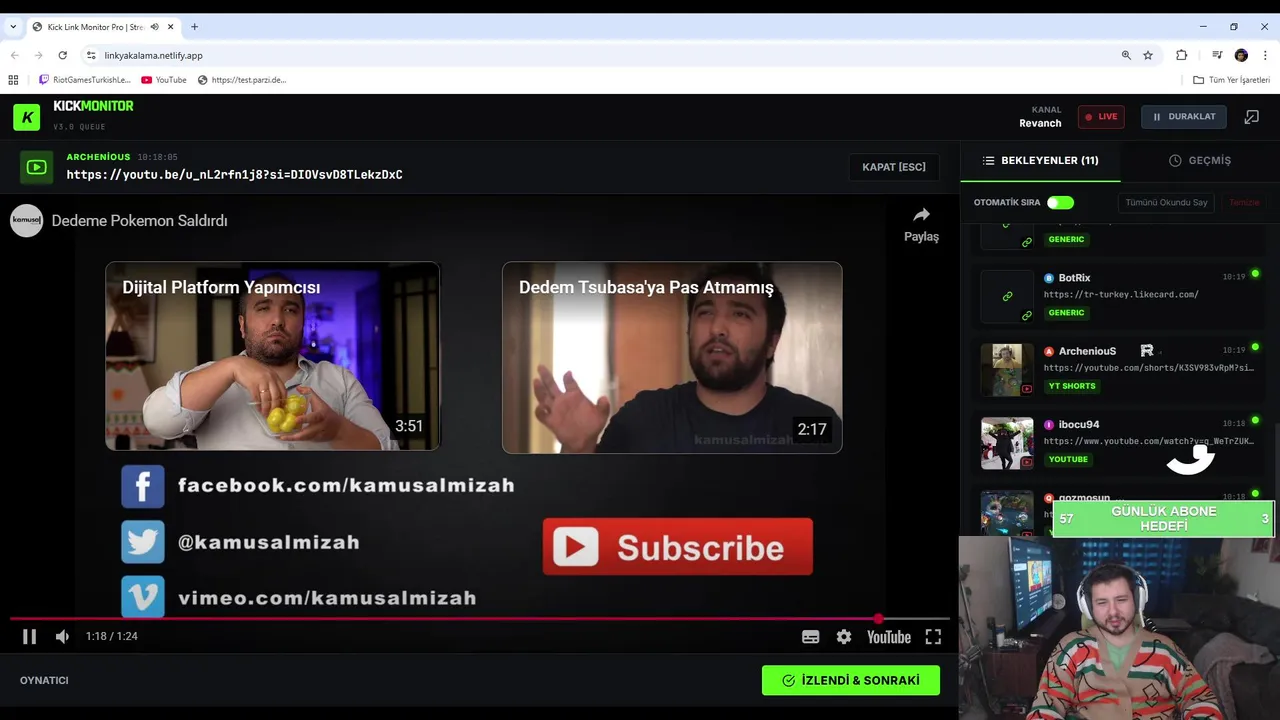This screenshot has height=720, width=1280.
Task: Toggle the OTOMATİK SIRA switch
Action: click(x=1060, y=203)
